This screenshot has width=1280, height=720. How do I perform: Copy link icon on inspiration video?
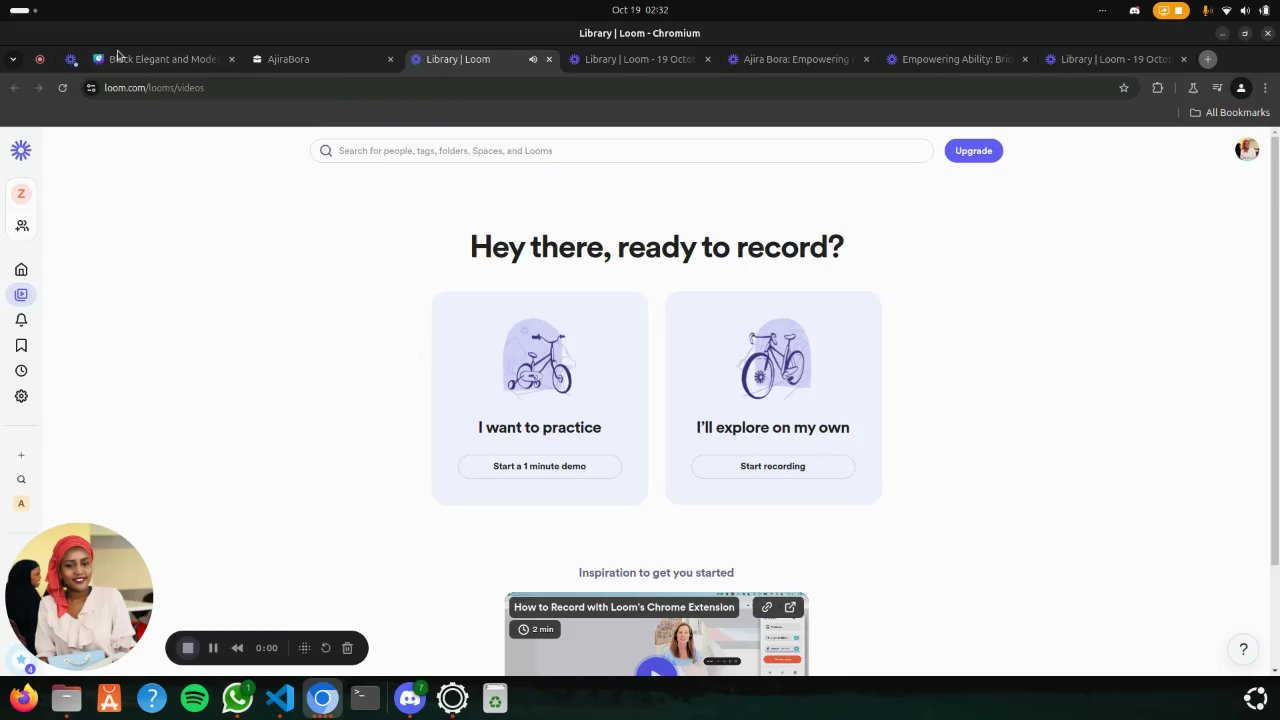(x=767, y=607)
